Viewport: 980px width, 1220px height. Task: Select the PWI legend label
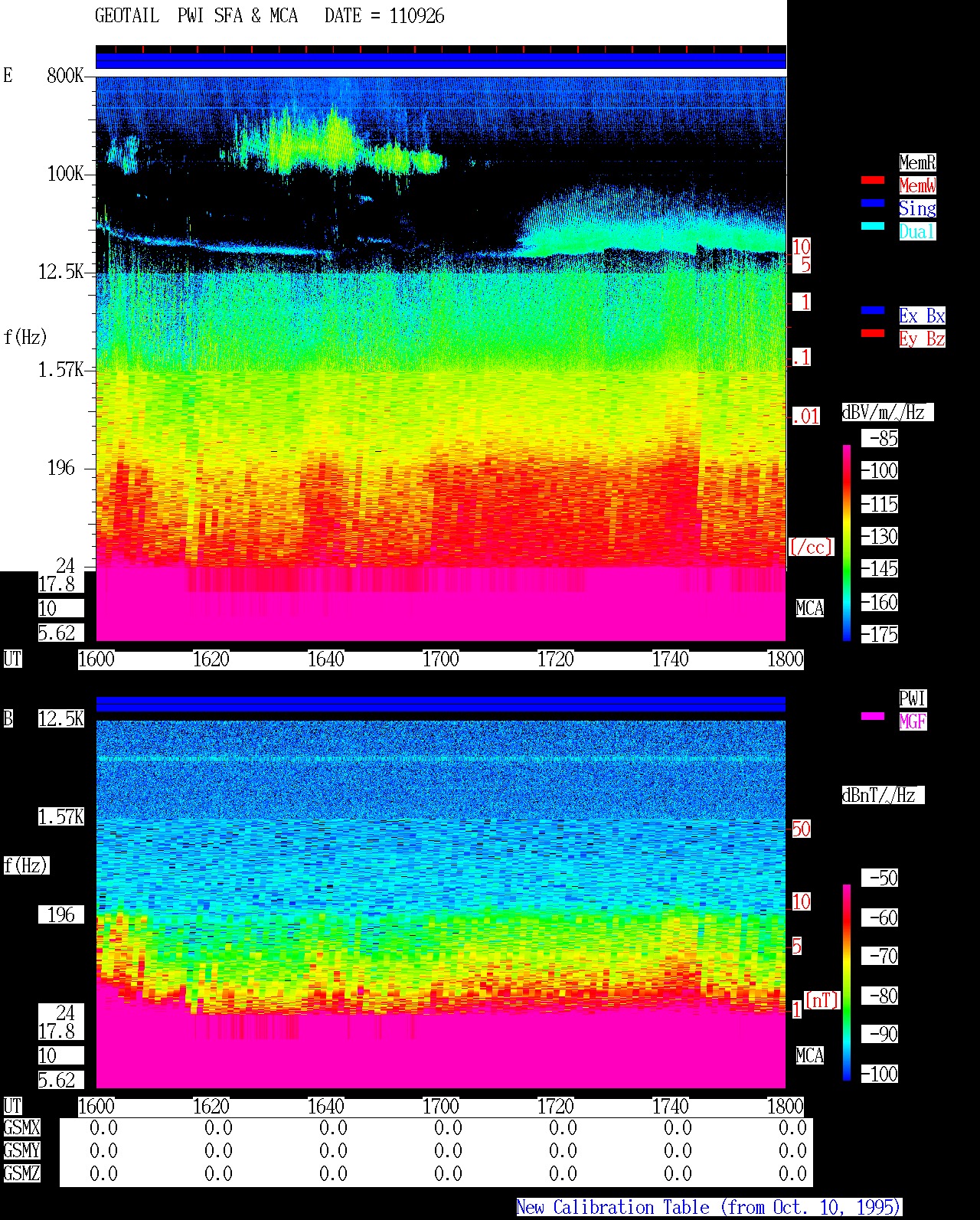pos(913,698)
